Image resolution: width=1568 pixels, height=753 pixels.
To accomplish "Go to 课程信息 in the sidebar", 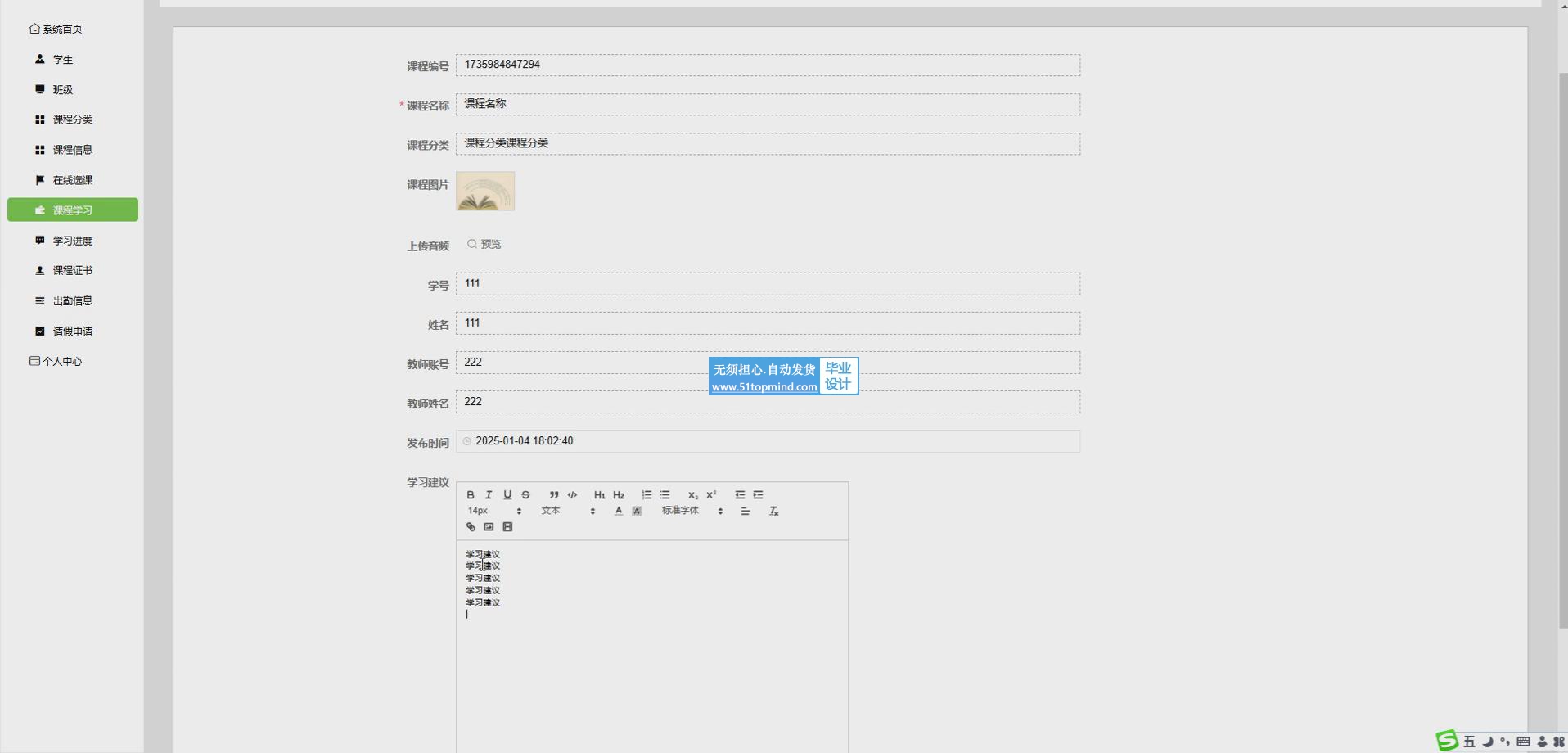I will point(72,150).
